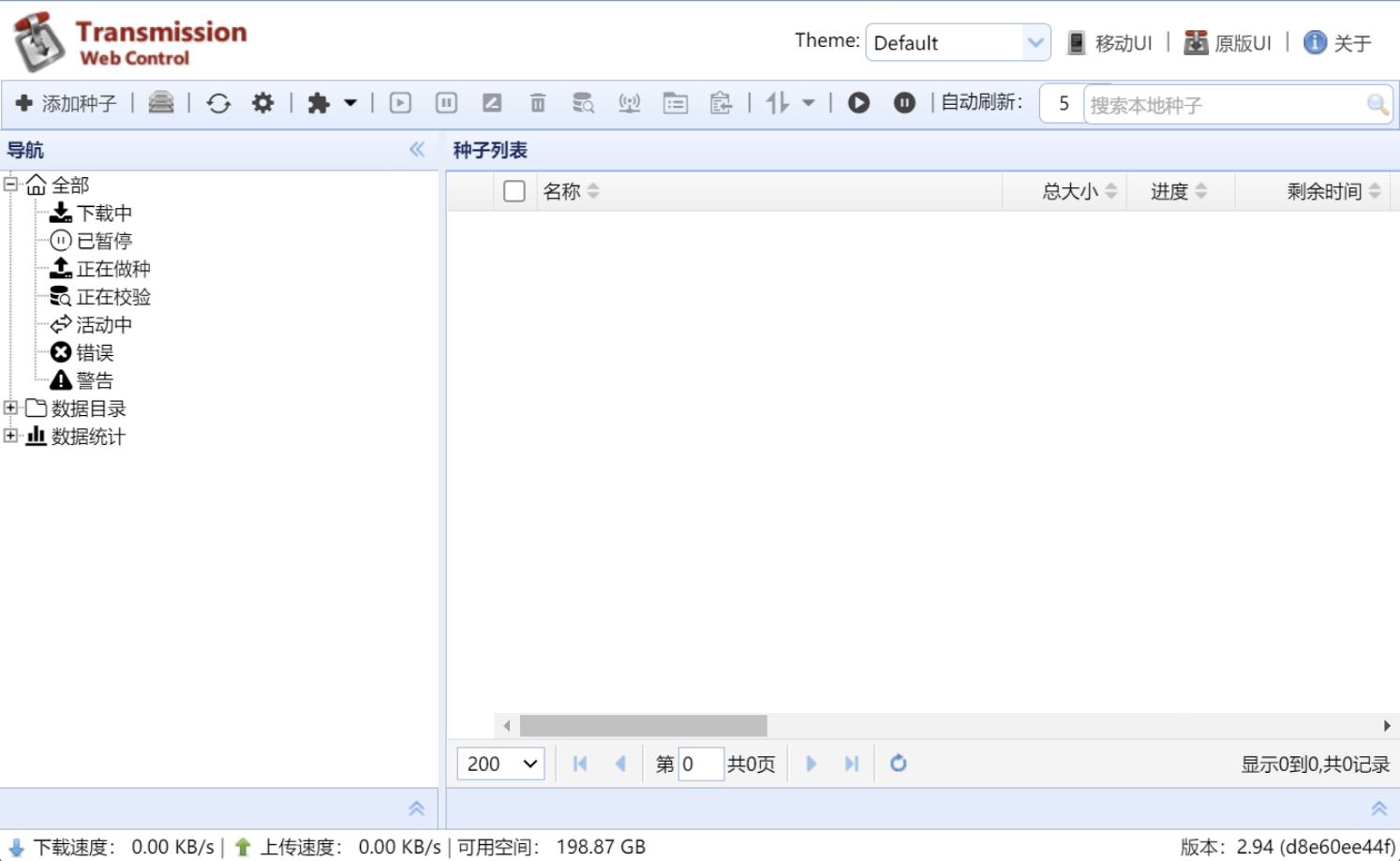Pause all torrents with solid pause icon
Viewport: 1400px width, 861px height.
pos(903,103)
